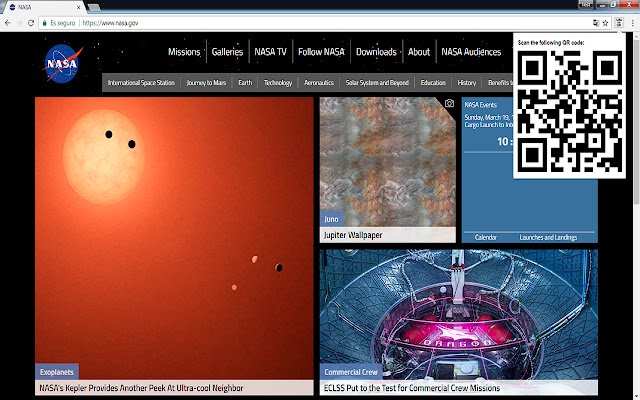Click the green secure padlock icon
640x400 pixels.
click(x=44, y=23)
